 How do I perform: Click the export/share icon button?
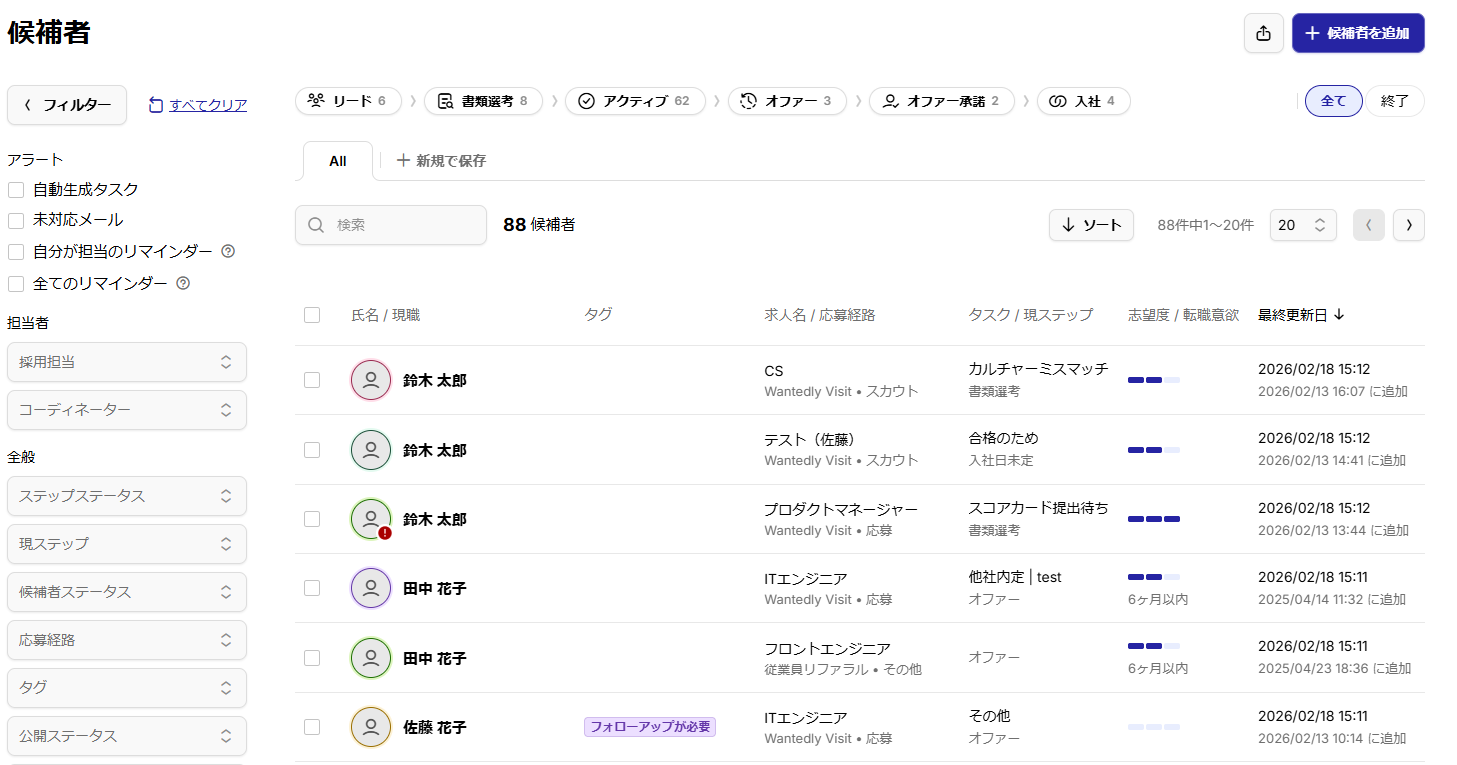pyautogui.click(x=1263, y=33)
